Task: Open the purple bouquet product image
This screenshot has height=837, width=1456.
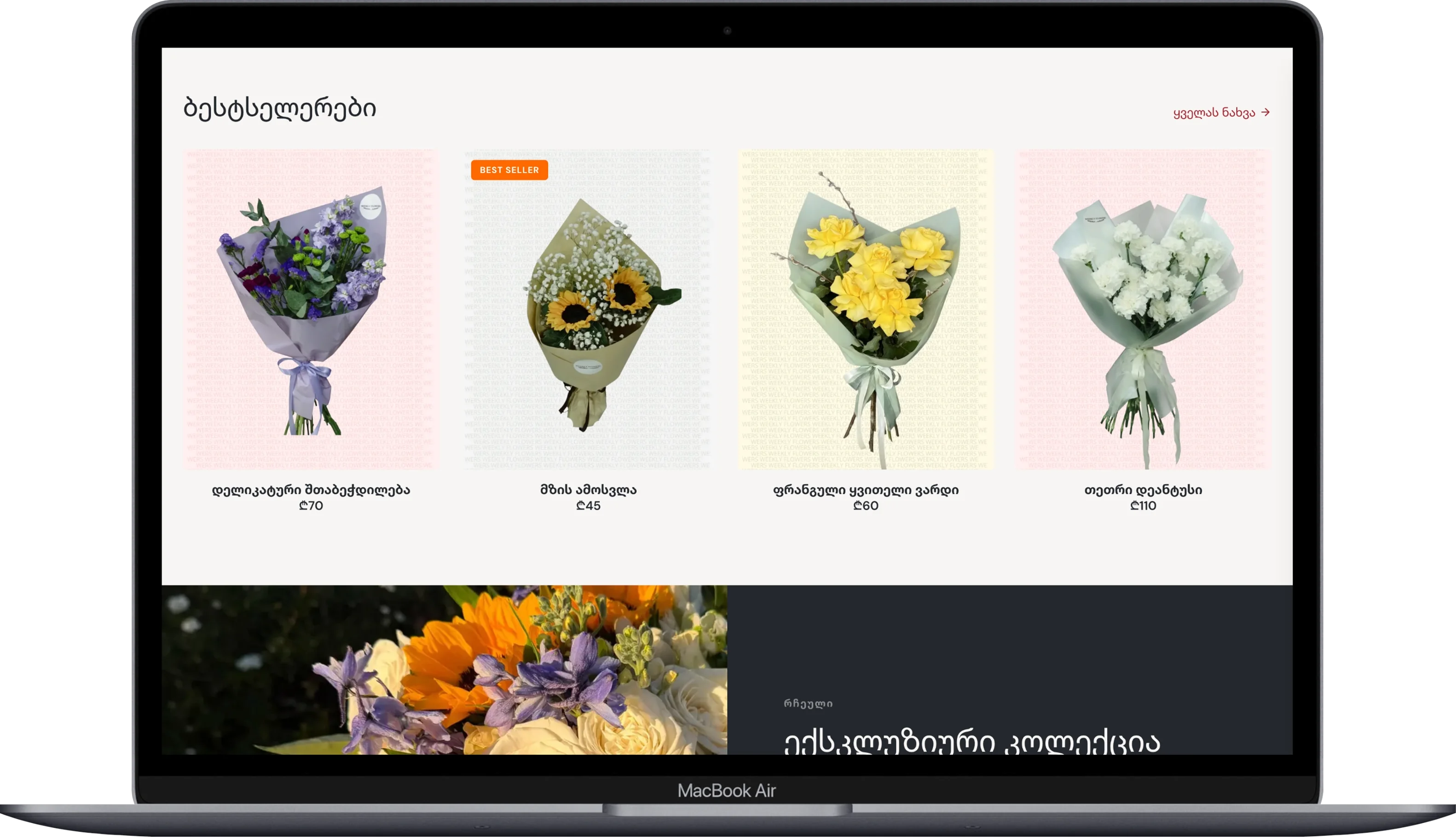Action: point(311,309)
